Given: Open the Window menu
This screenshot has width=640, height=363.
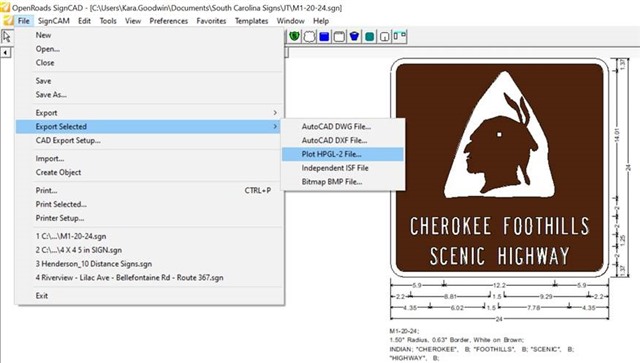Looking at the screenshot, I should pyautogui.click(x=290, y=21).
